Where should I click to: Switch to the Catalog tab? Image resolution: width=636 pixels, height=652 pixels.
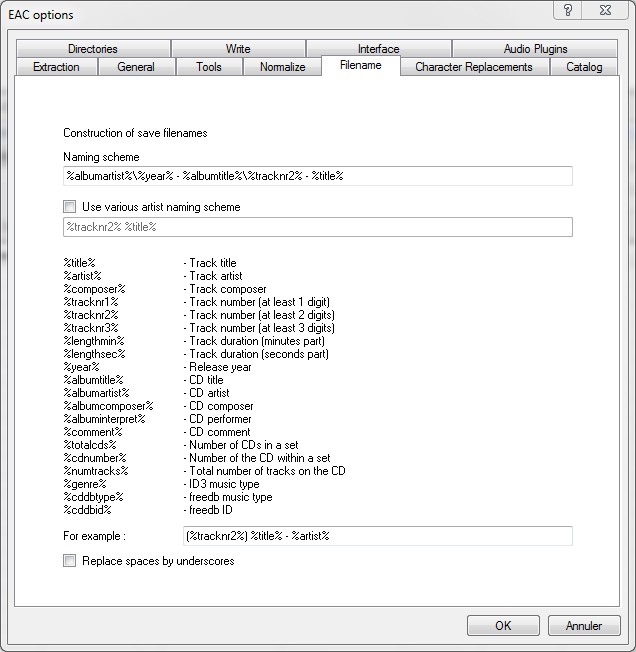584,67
